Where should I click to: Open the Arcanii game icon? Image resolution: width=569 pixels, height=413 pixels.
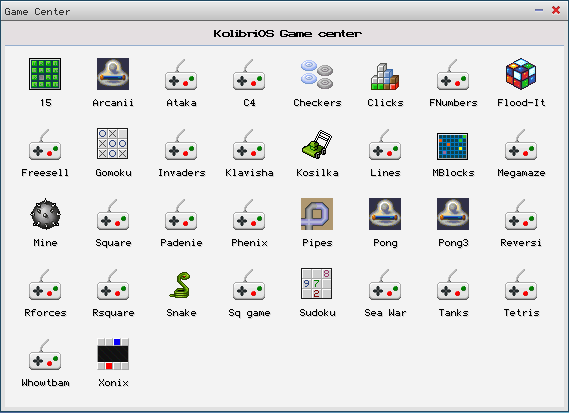[113, 74]
